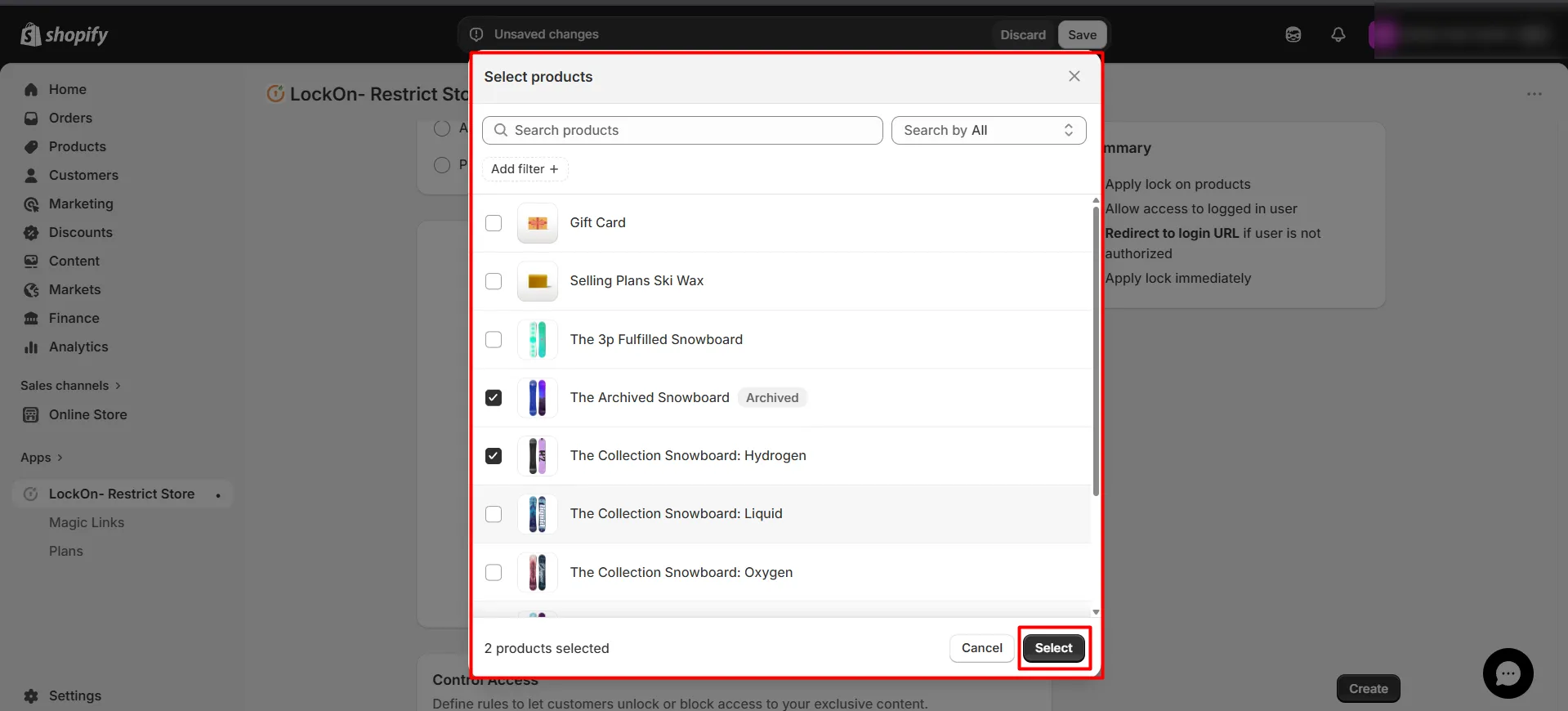Open the notifications bell

pyautogui.click(x=1338, y=34)
